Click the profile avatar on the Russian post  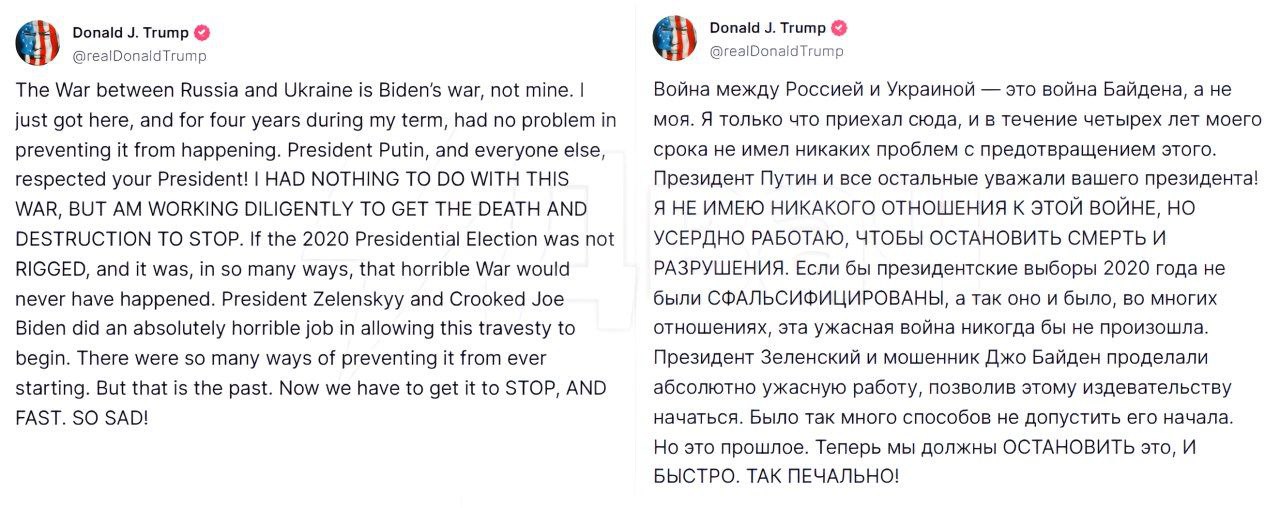(x=674, y=38)
